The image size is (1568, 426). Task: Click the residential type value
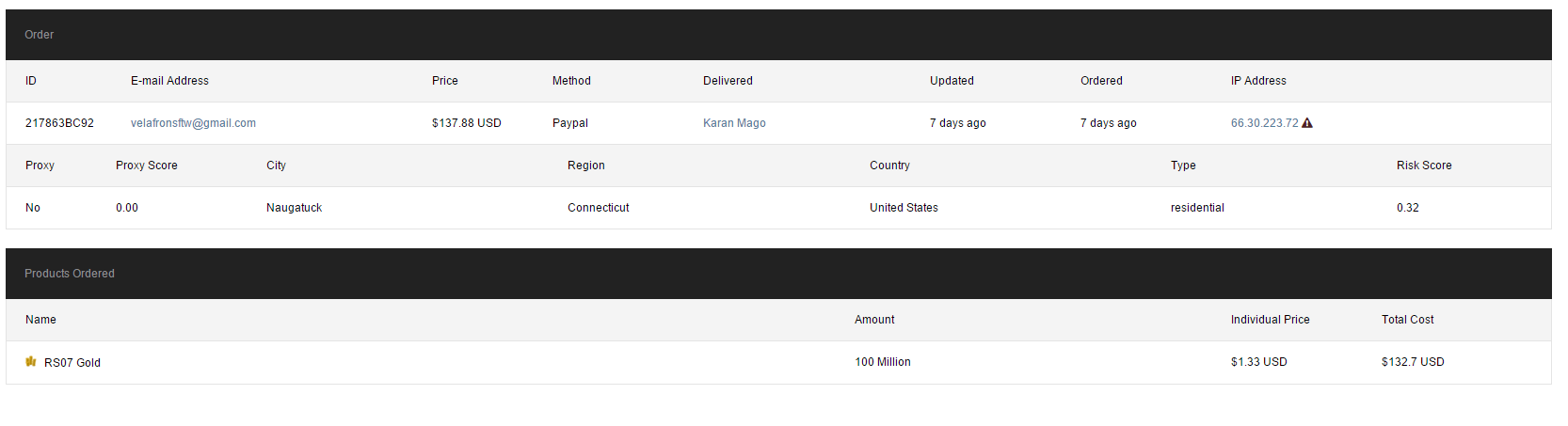(x=1197, y=208)
